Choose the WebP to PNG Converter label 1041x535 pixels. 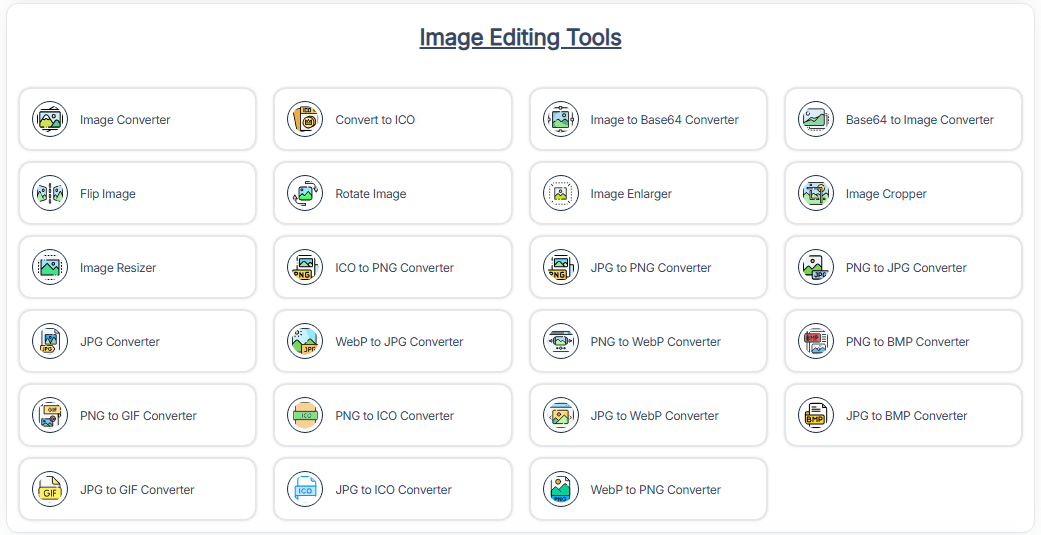[x=655, y=490]
